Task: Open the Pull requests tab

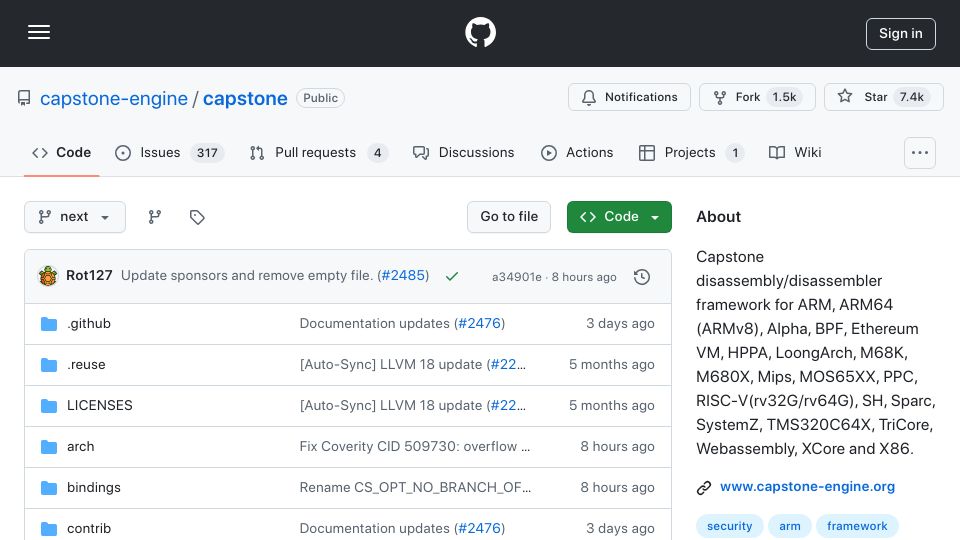Action: click(x=318, y=152)
